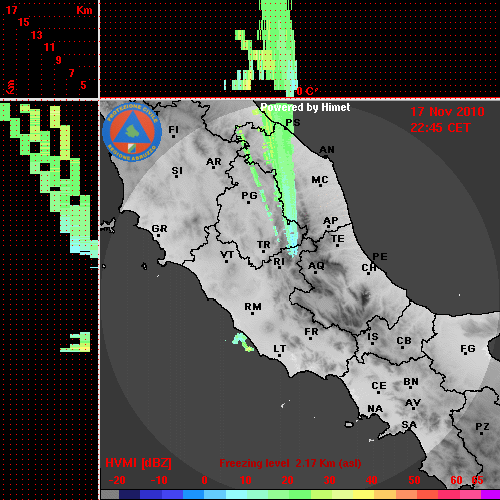The width and height of the screenshot is (500, 500).
Task: Click the 13 km height axis label
Action: click(37, 35)
